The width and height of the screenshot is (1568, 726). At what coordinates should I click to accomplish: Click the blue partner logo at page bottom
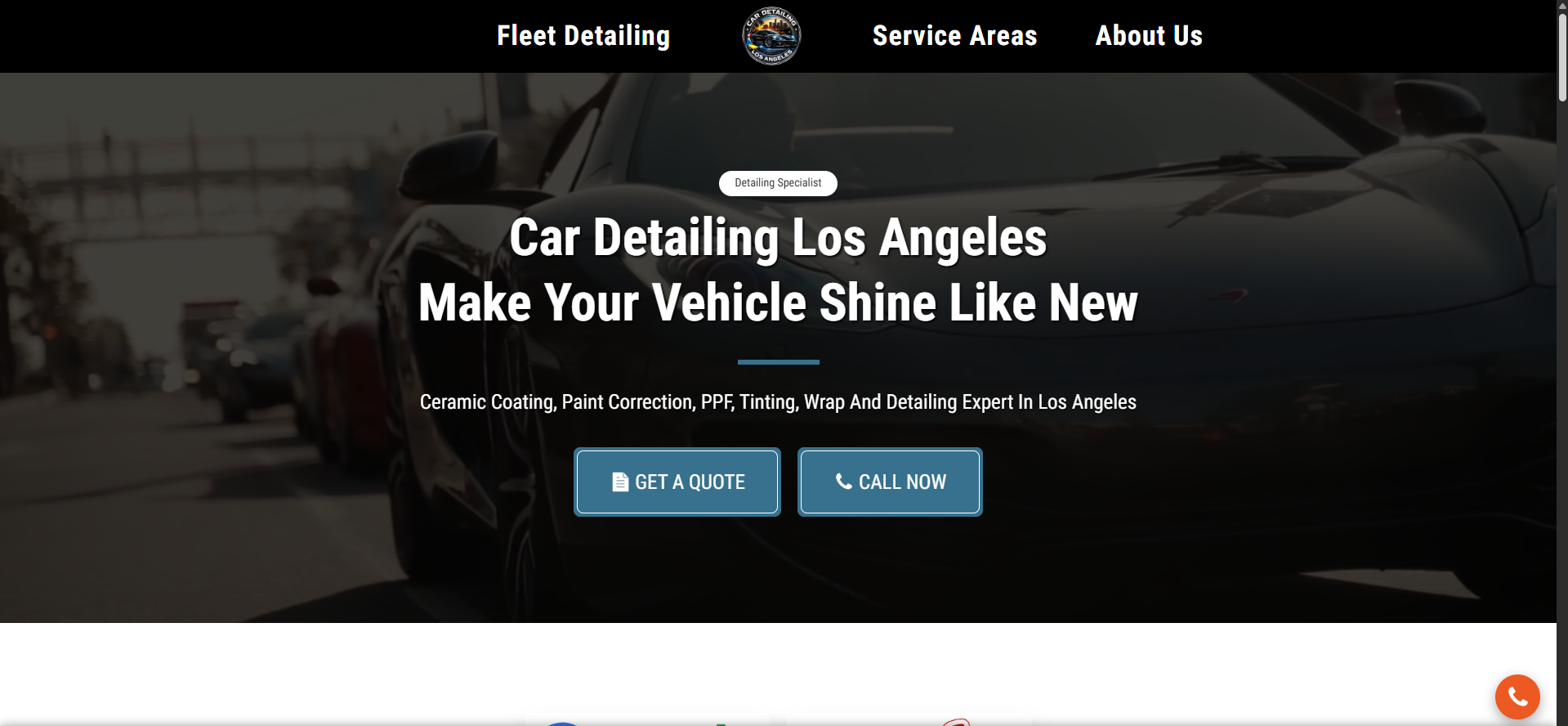pos(561,724)
